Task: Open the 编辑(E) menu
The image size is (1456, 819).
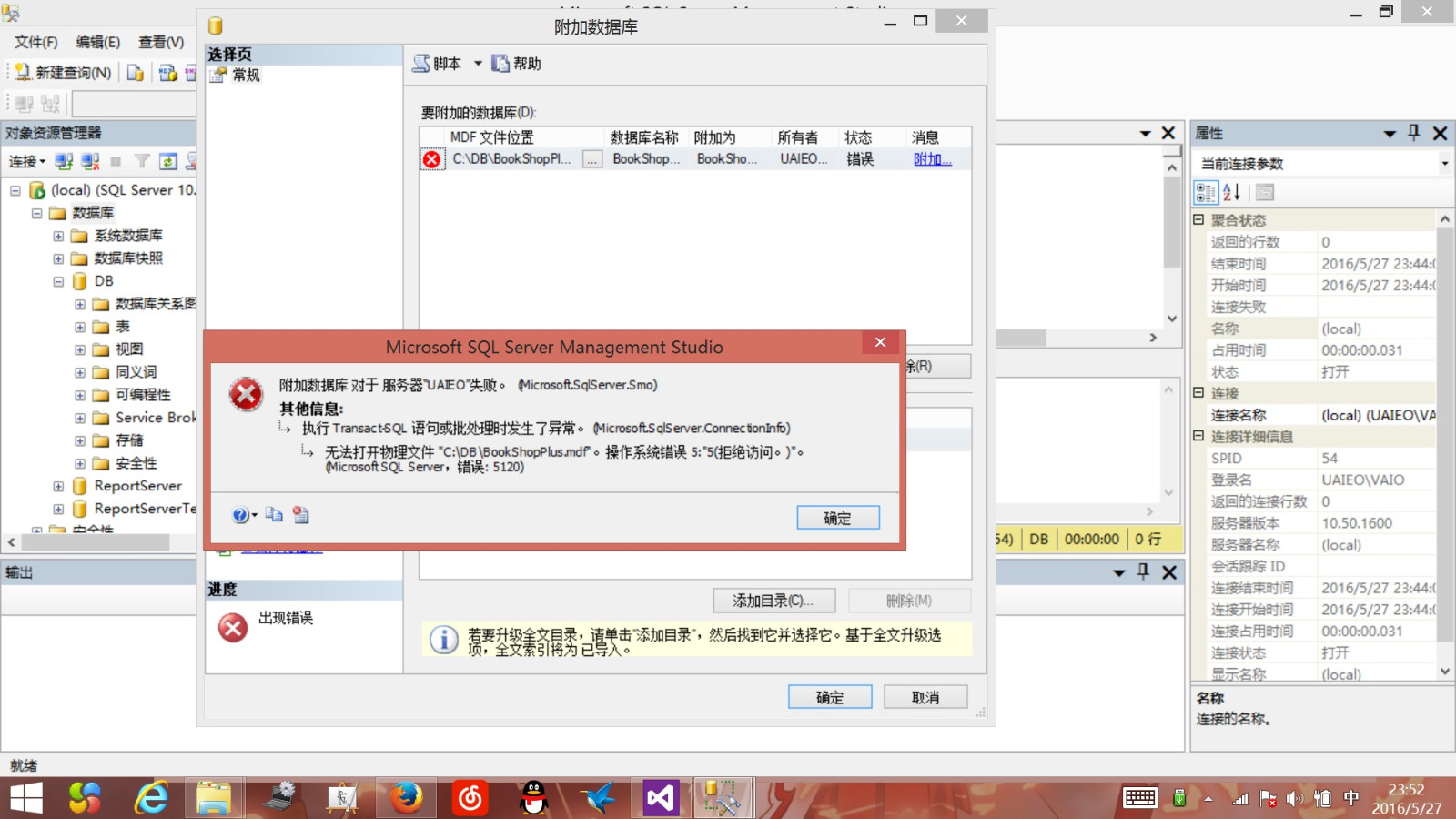Action: click(x=97, y=42)
